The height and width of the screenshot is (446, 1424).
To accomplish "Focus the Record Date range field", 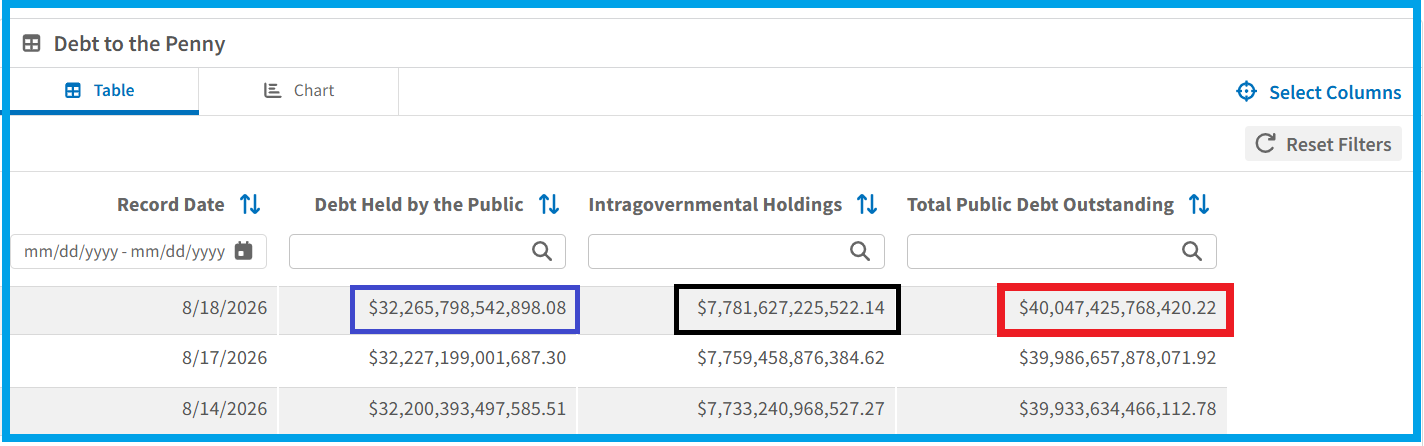I will (140, 252).
